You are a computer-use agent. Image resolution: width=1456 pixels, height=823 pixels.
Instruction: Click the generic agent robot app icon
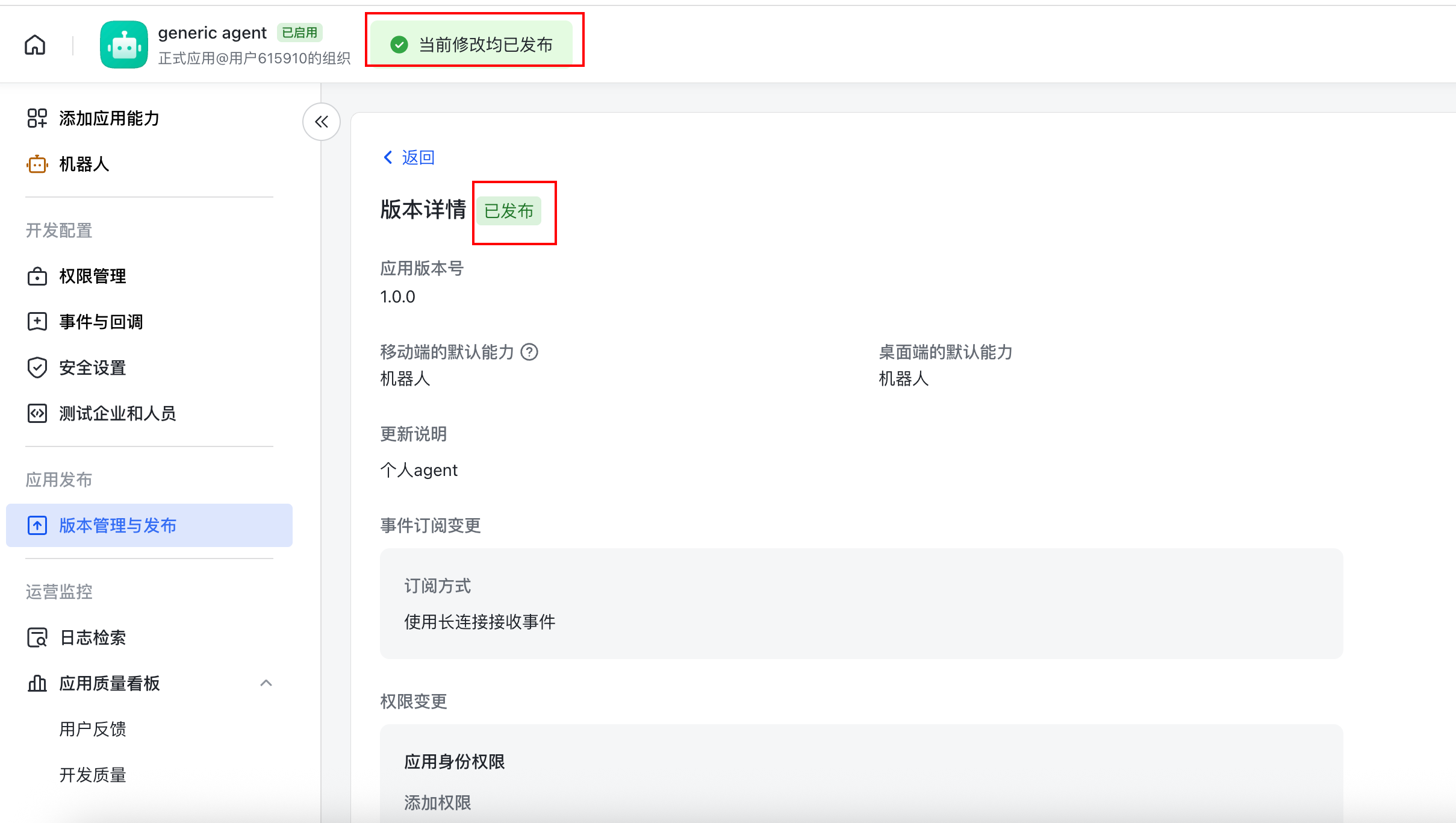124,45
